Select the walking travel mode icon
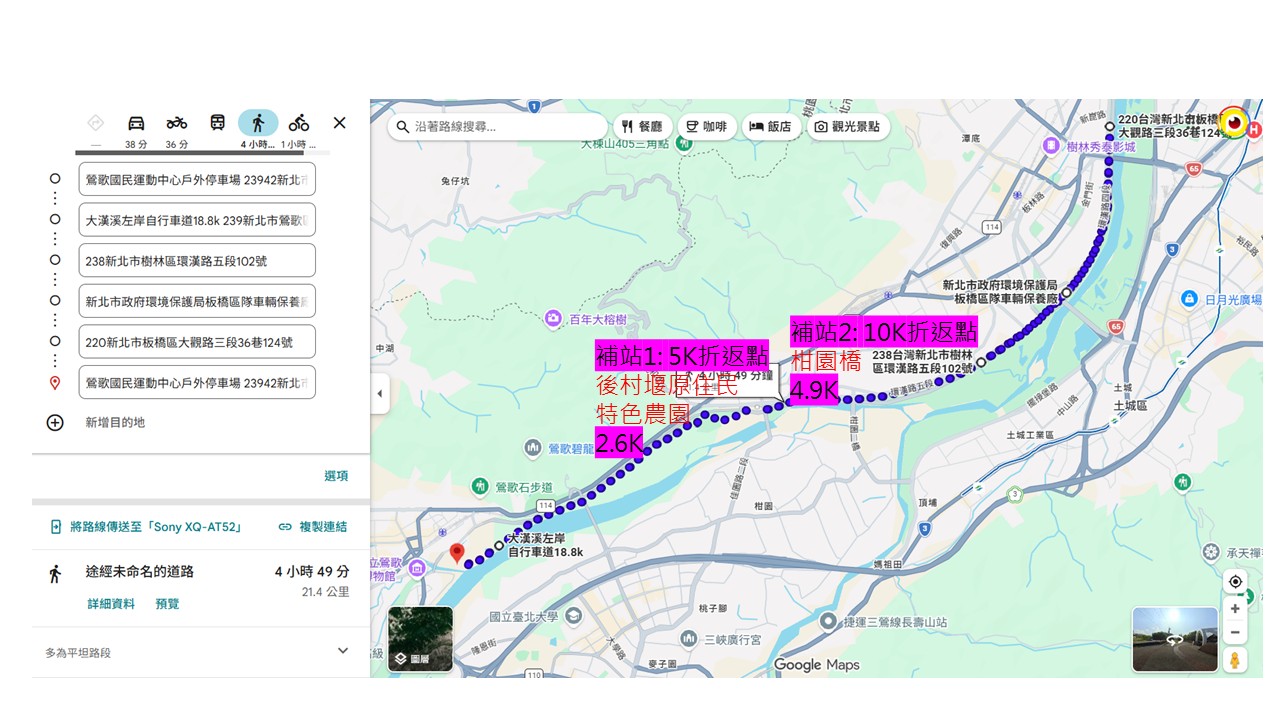This screenshot has height=720, width=1280. tap(258, 124)
